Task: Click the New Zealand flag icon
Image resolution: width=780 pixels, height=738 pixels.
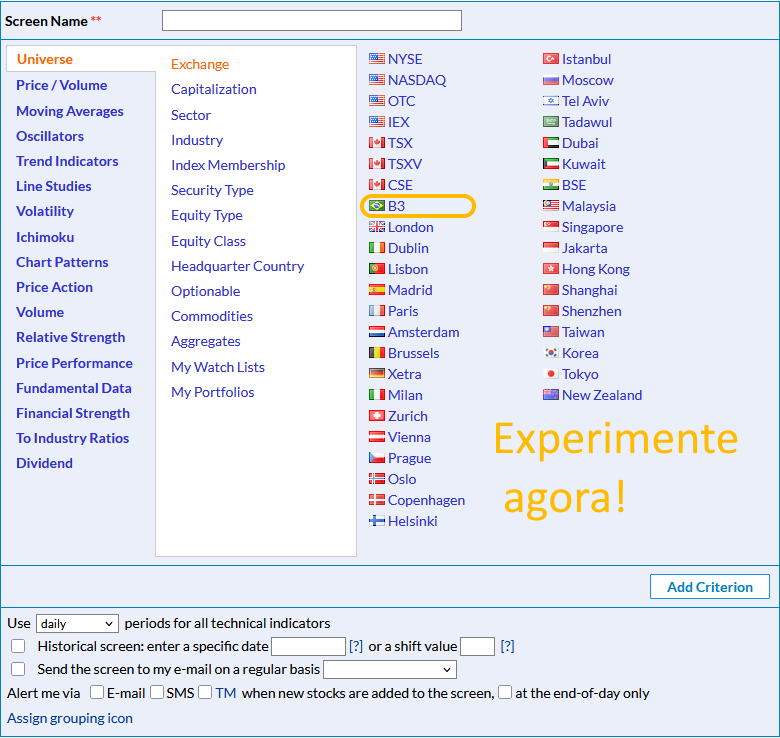Action: (551, 395)
